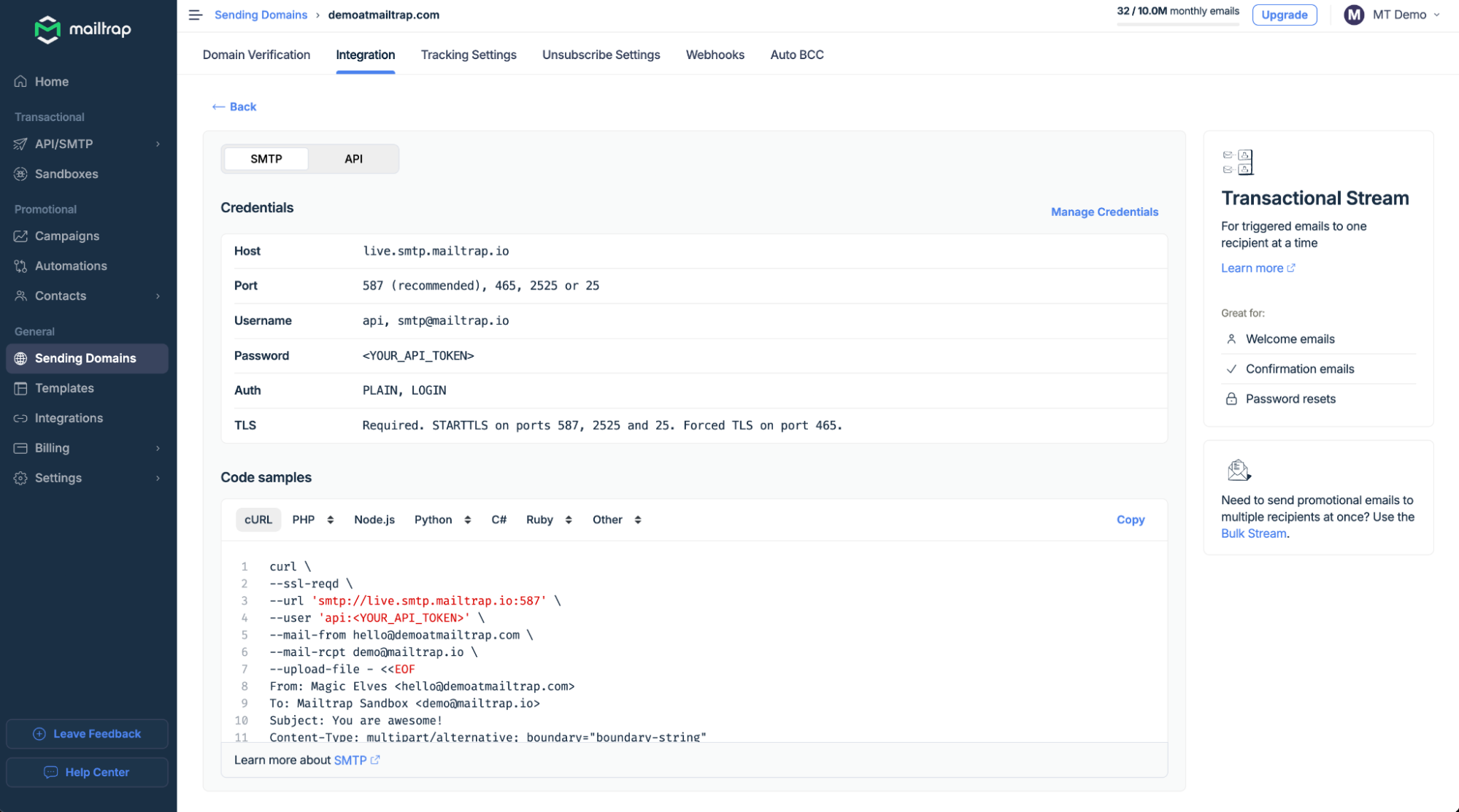The image size is (1459, 812).
Task: Click the monthly emails usage bar
Action: (1177, 24)
